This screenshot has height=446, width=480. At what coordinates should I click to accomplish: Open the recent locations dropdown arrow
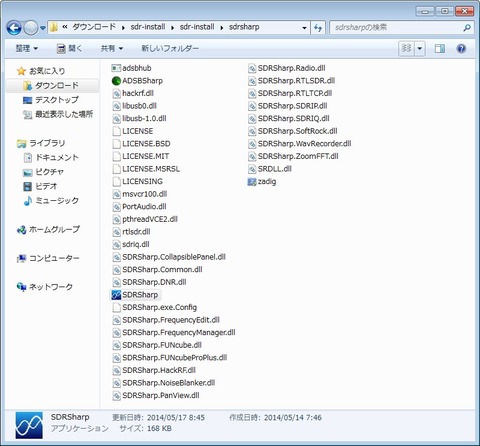coord(43,28)
